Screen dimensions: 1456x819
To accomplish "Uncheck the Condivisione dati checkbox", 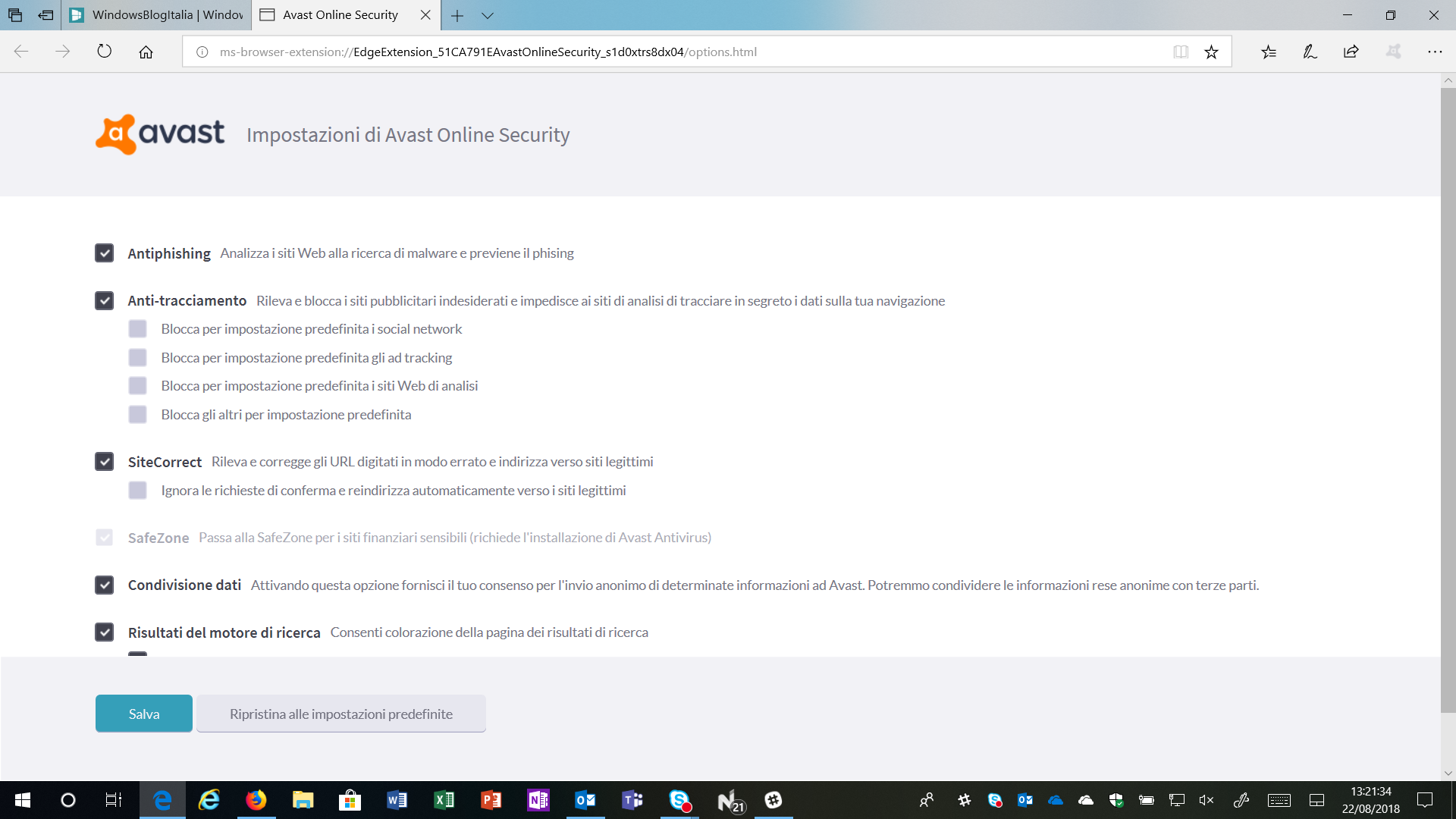I will (x=105, y=585).
